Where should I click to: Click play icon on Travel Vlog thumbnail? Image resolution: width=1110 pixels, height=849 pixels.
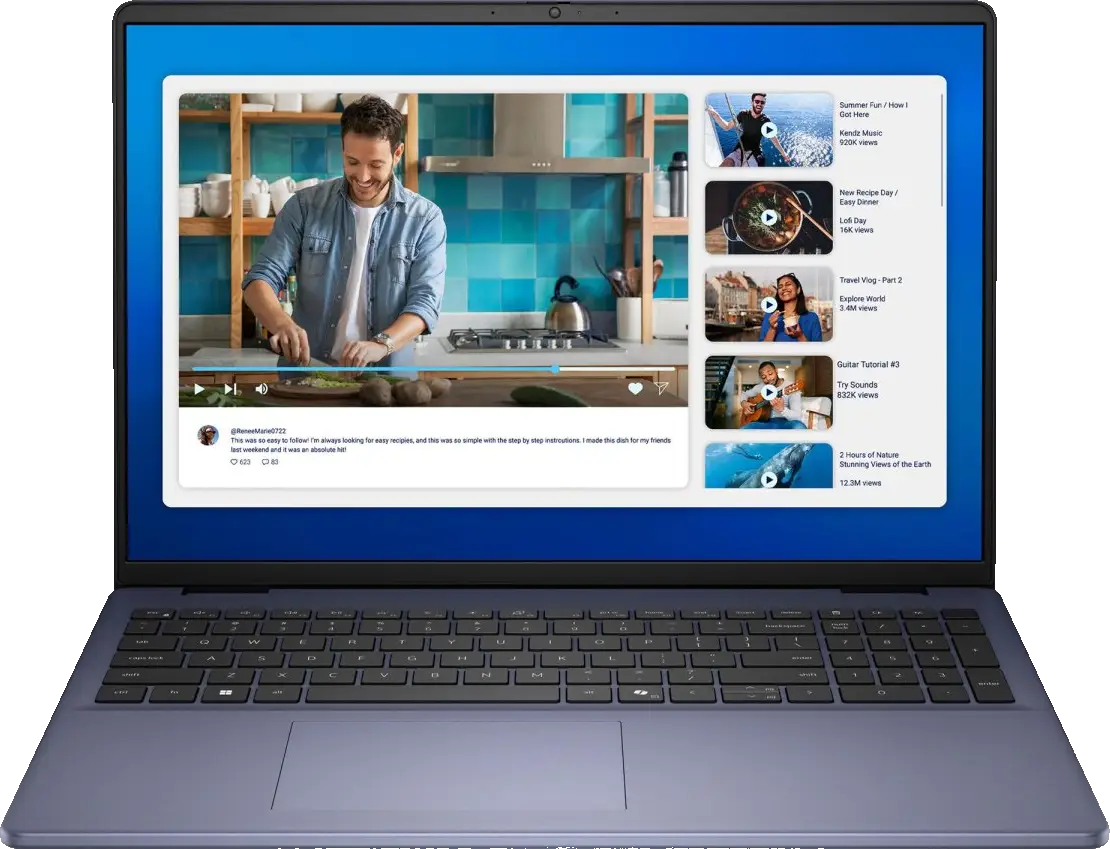768,304
